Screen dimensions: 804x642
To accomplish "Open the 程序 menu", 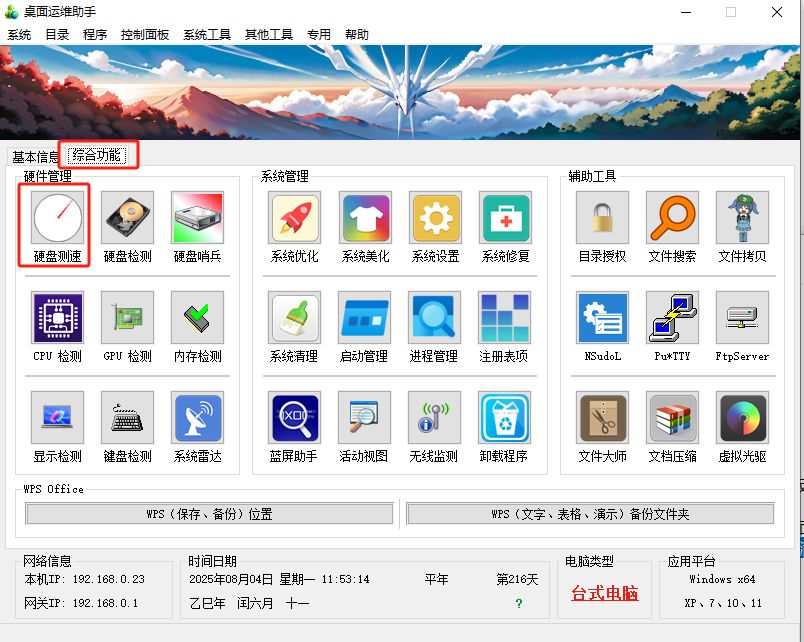I will pyautogui.click(x=95, y=35).
